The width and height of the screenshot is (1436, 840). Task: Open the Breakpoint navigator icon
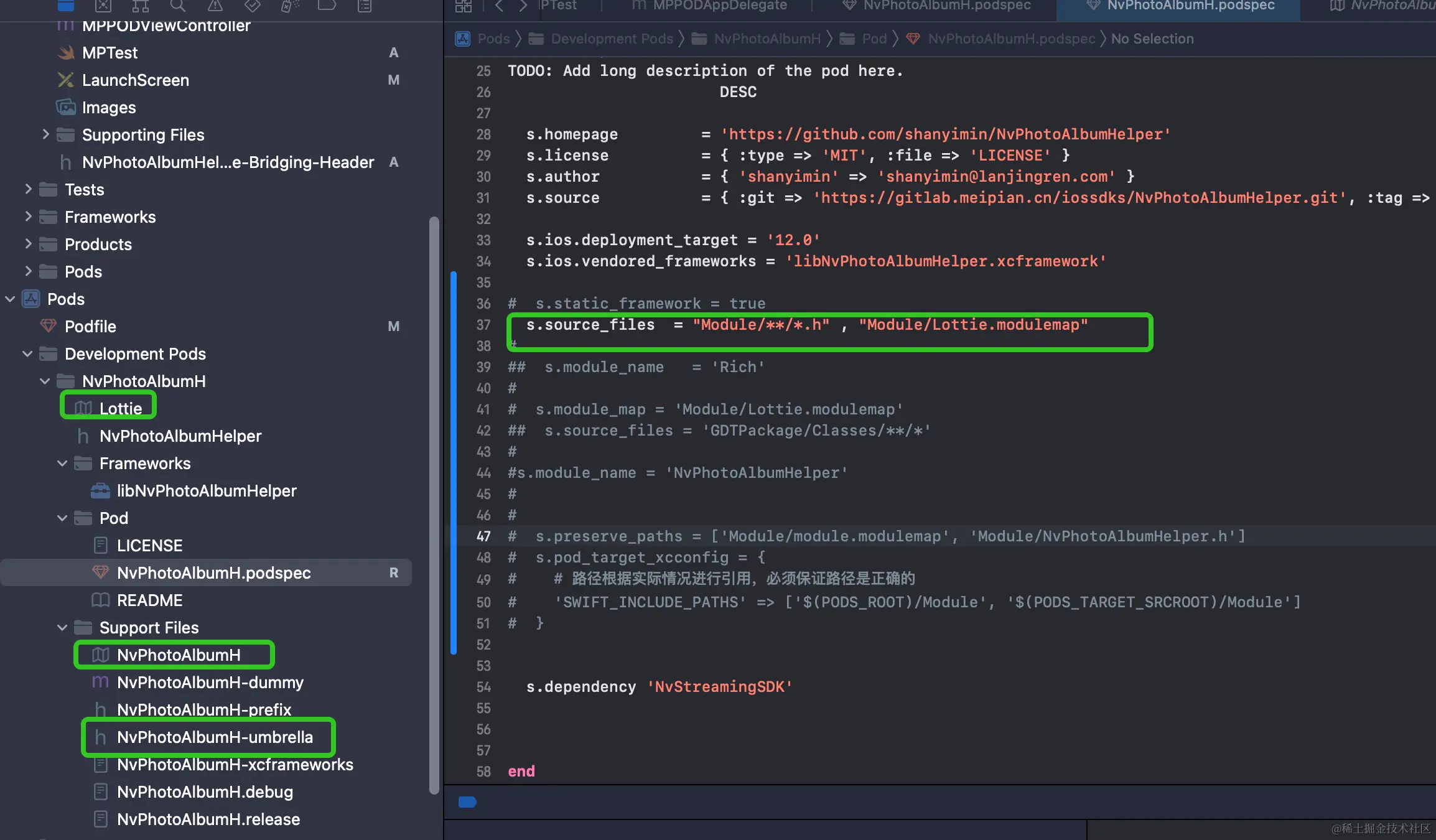327,6
